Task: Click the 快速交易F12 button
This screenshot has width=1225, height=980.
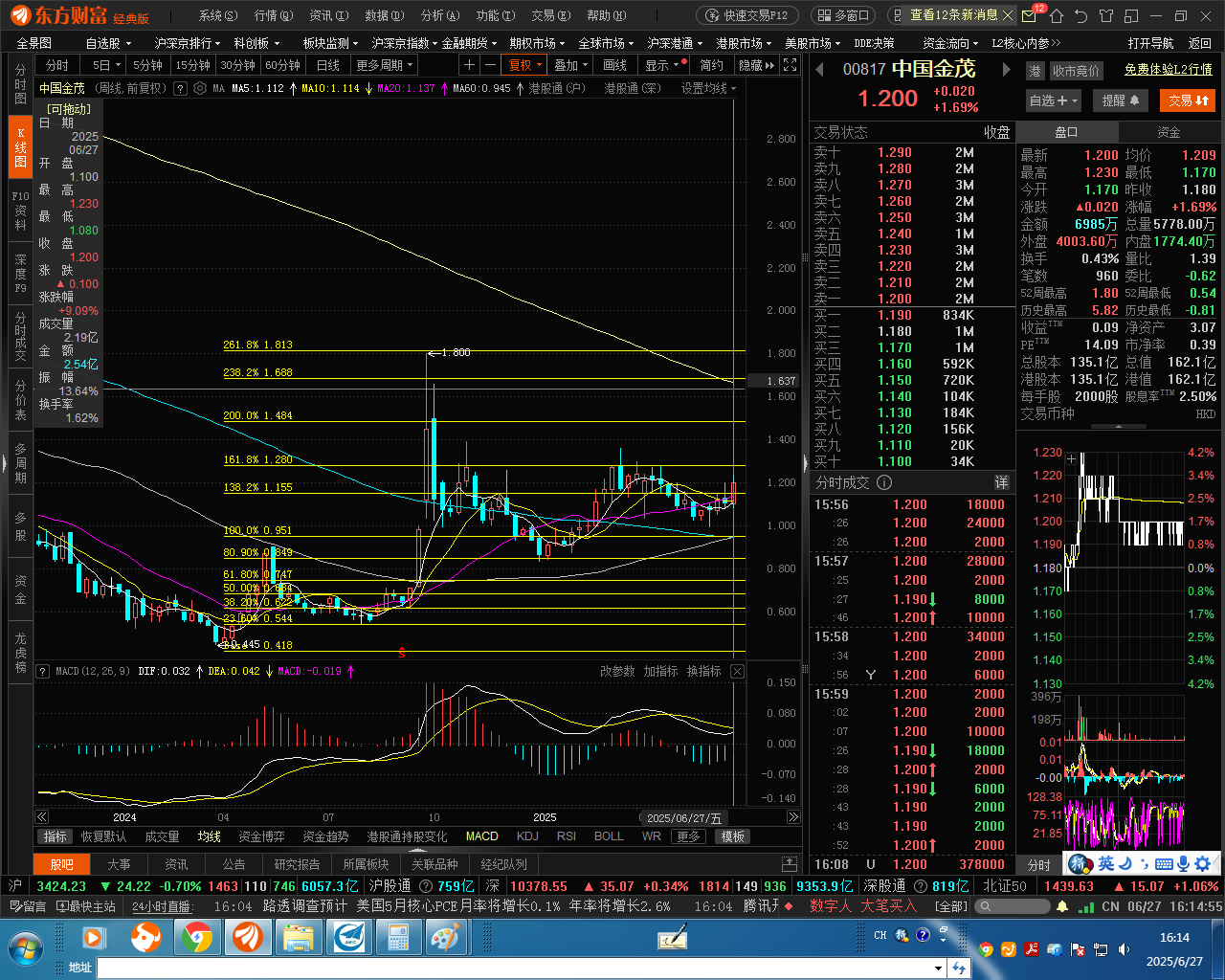Action: [x=747, y=15]
